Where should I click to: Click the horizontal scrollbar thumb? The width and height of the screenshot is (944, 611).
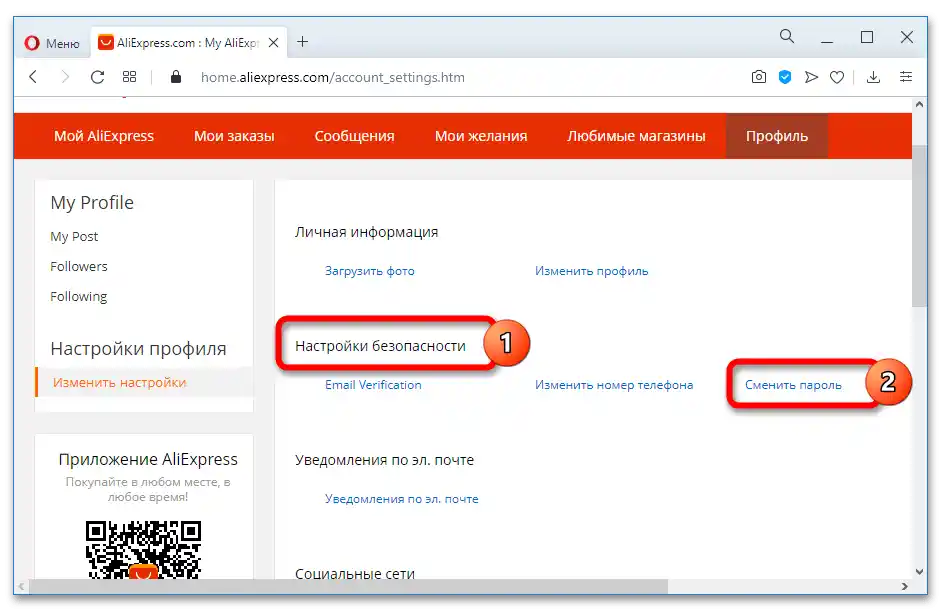coord(348,586)
